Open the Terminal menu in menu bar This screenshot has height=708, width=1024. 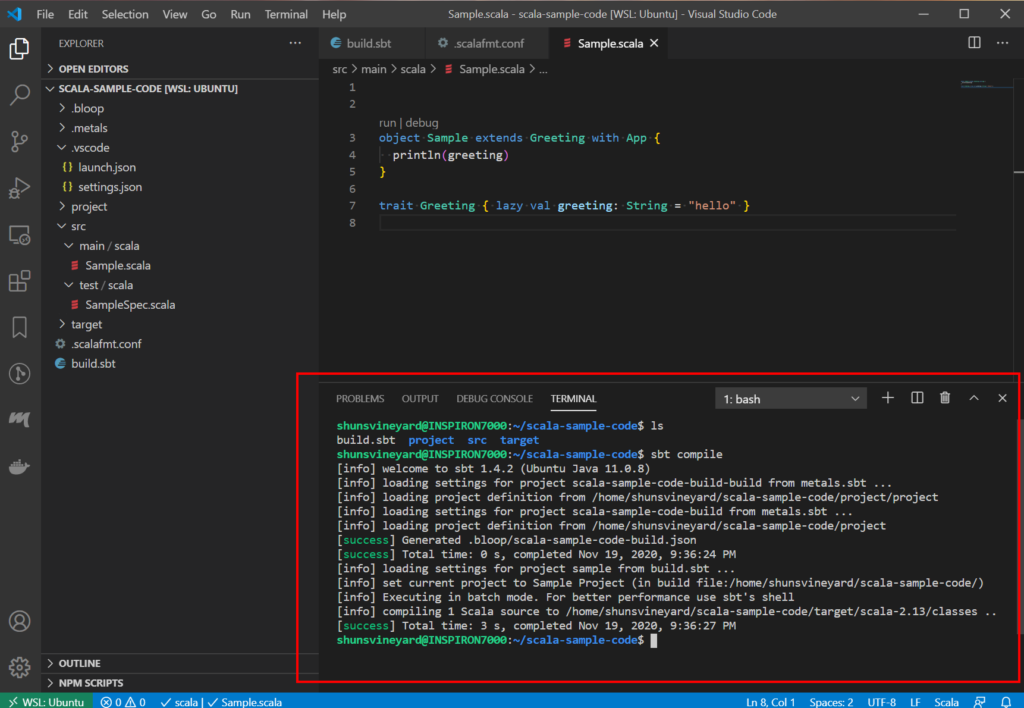tap(286, 15)
